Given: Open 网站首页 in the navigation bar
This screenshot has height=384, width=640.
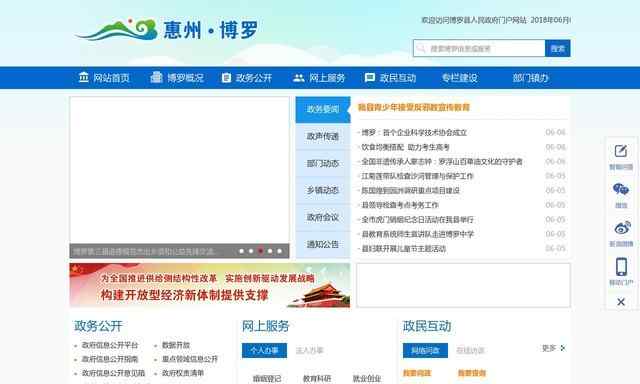Looking at the screenshot, I should (x=104, y=78).
